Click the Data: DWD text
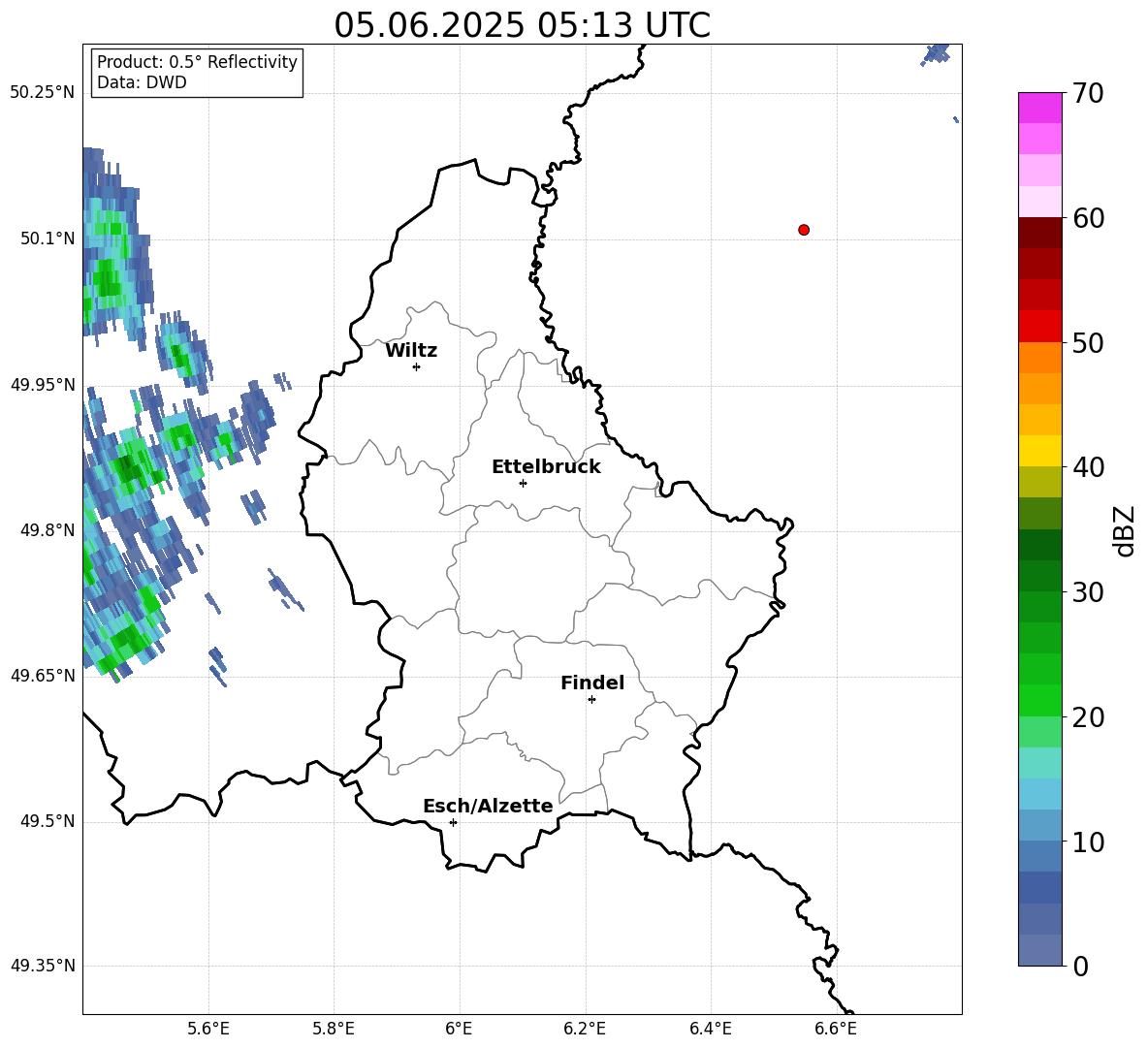The height and width of the screenshot is (1048, 1148). pos(142,82)
